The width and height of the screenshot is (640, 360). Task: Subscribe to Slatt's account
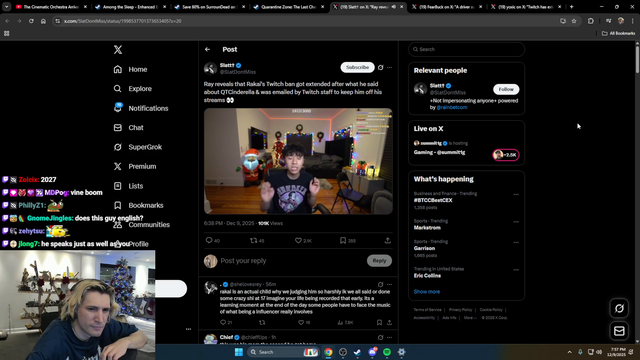357,67
